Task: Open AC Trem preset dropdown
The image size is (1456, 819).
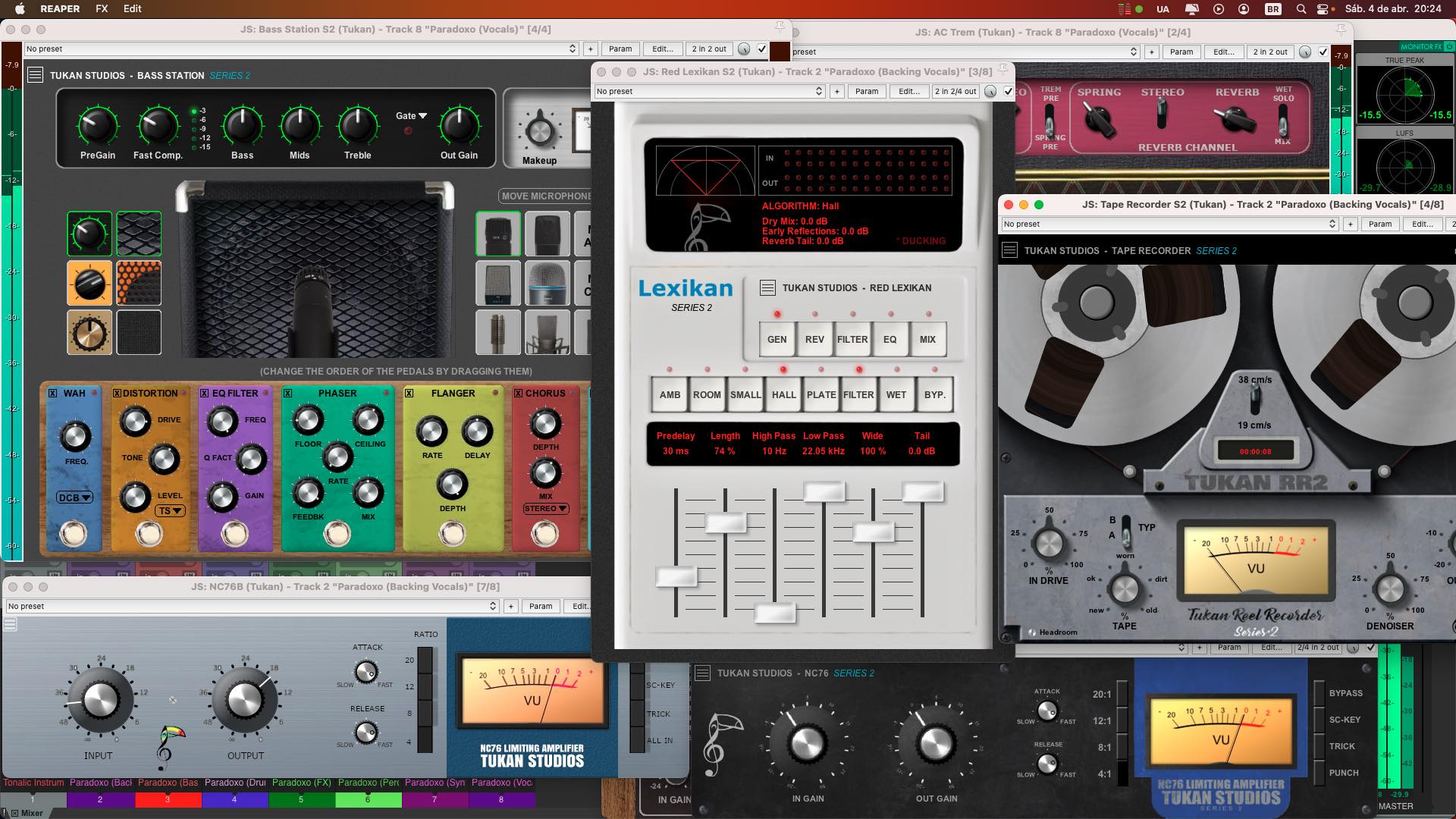Action: pyautogui.click(x=965, y=52)
